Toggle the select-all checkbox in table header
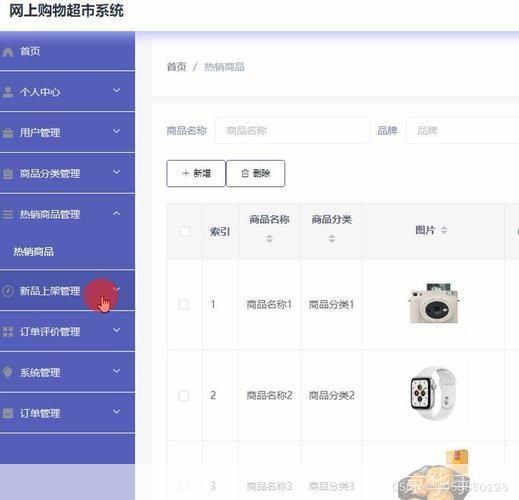The height and width of the screenshot is (500, 519). (185, 231)
